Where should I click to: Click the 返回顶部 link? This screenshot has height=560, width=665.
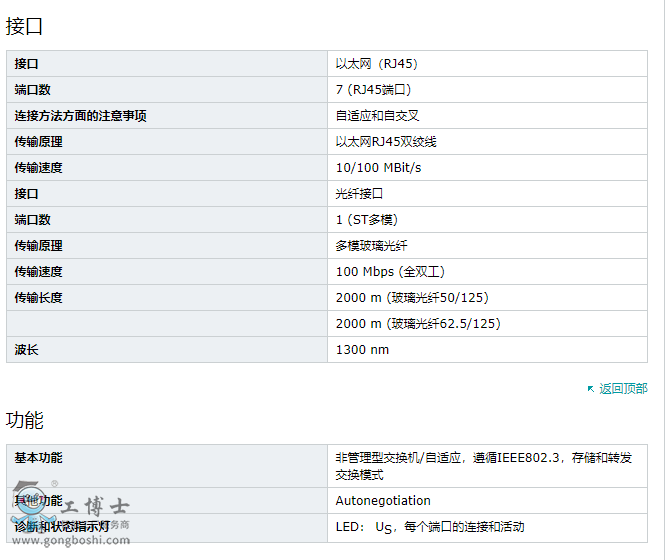(x=623, y=389)
